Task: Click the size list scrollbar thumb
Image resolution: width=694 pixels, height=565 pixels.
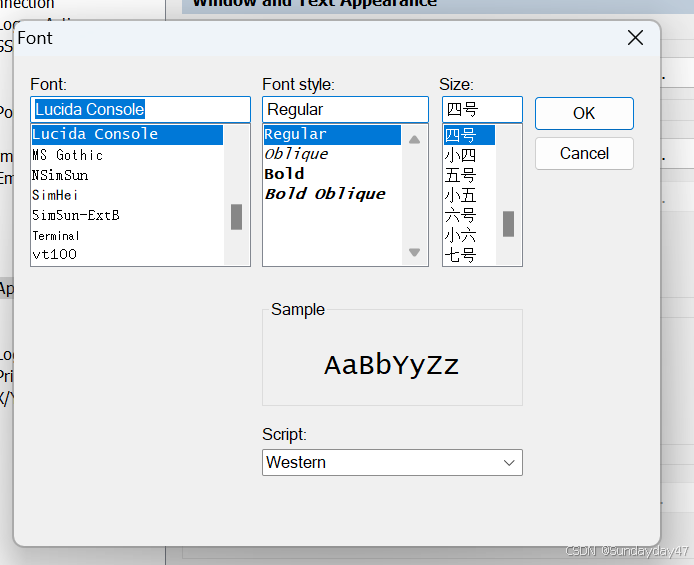Action: click(x=508, y=223)
